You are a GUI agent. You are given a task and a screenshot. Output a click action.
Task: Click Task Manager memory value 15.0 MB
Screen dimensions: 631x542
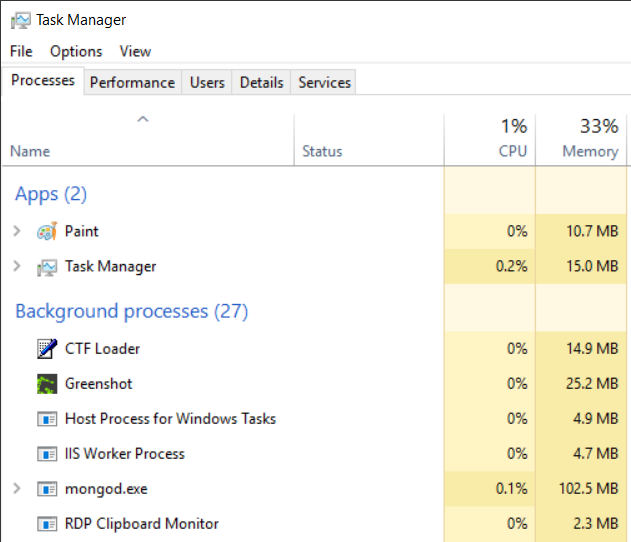592,266
